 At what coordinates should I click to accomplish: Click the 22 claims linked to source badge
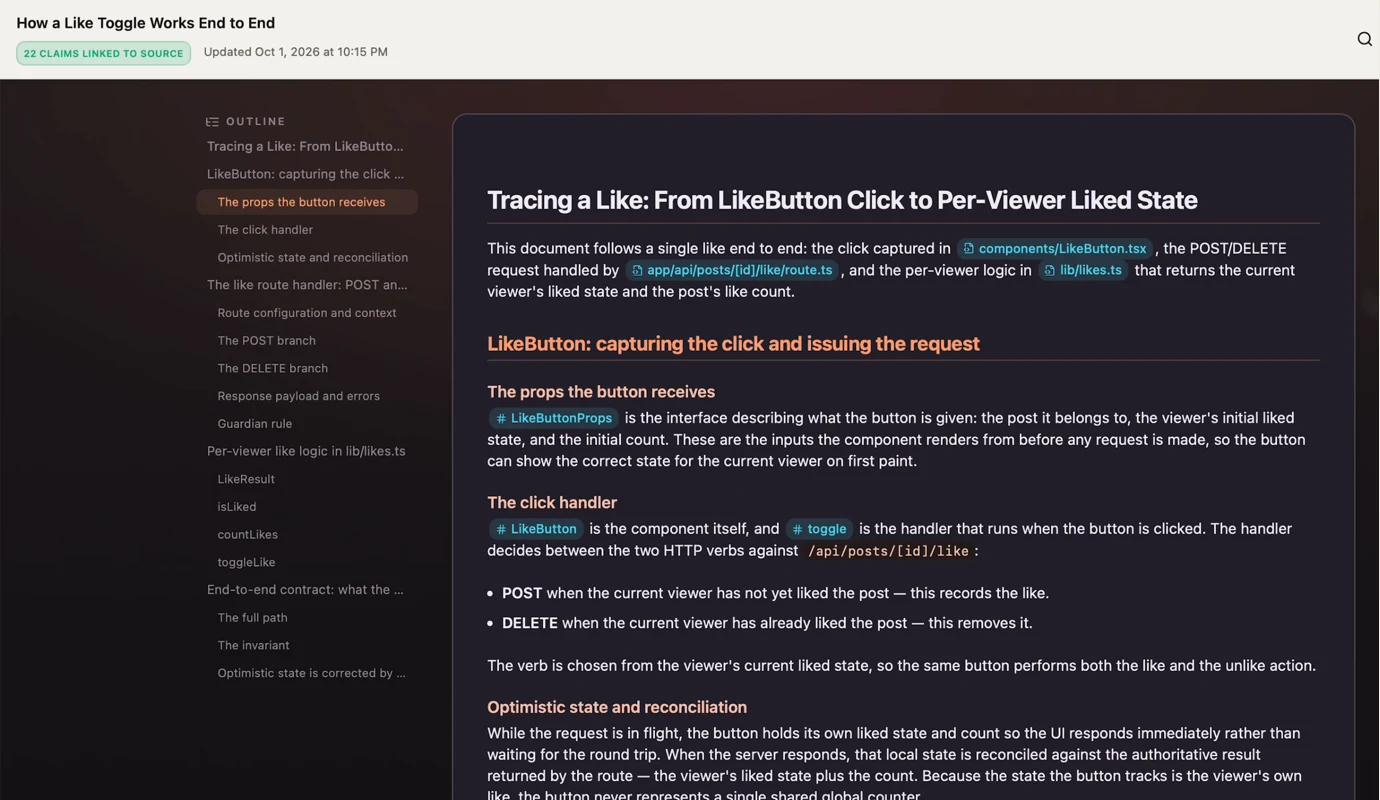pos(103,53)
